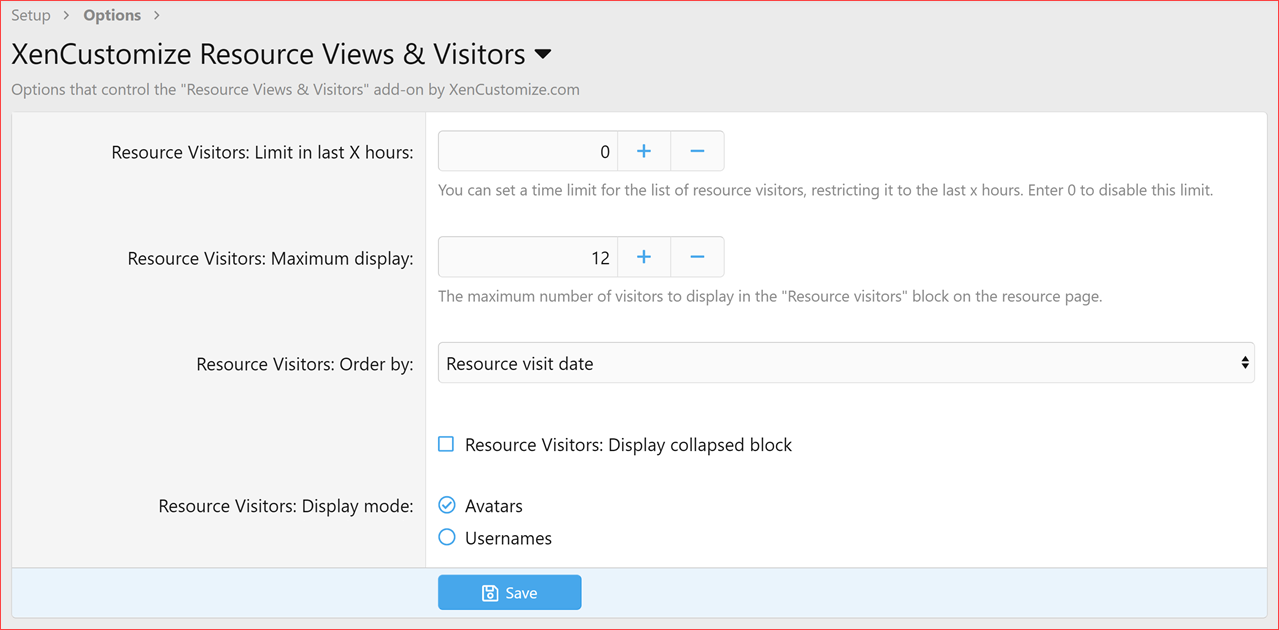The image size is (1279, 630).
Task: Click the chevron after Options breadcrumb
Action: click(x=156, y=15)
